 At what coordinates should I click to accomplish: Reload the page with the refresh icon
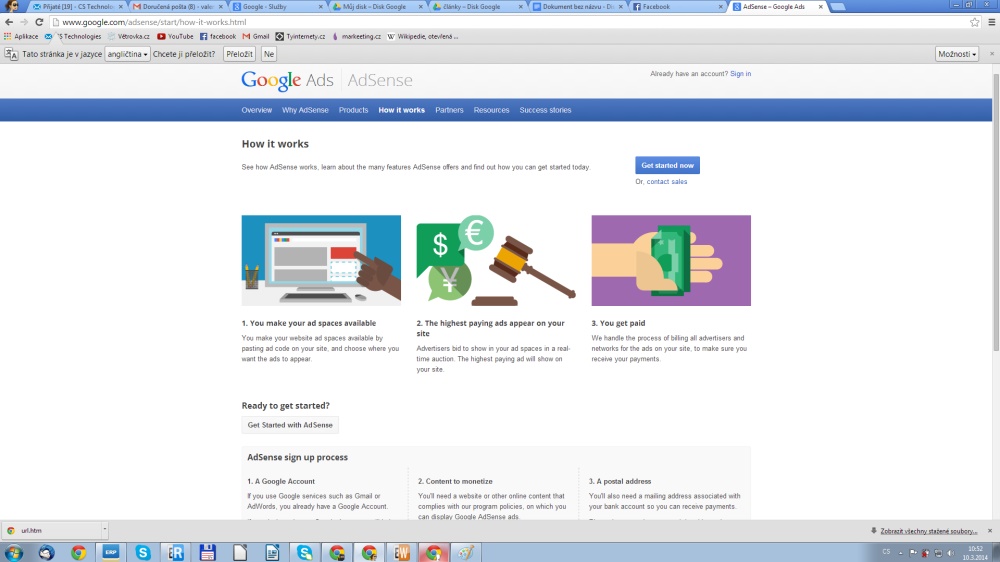(39, 22)
